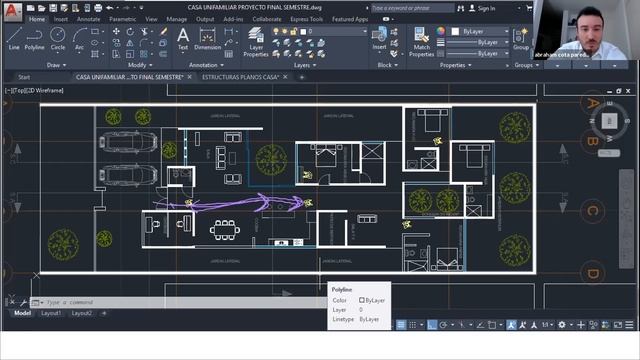
Task: Select the Line drawing tool
Action: [x=14, y=38]
